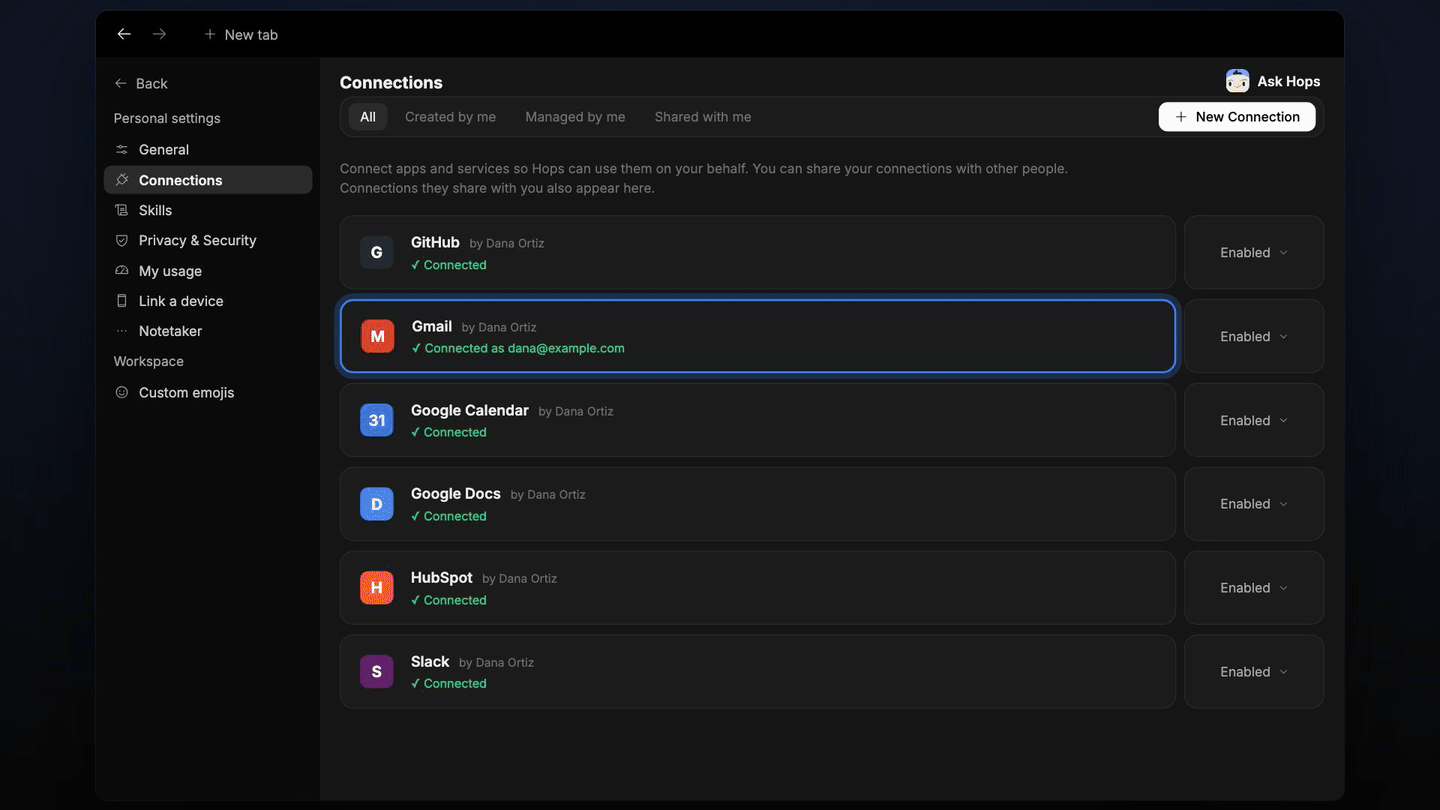Click the Workspace section label
Screen dimensions: 1440x810
coord(149,361)
